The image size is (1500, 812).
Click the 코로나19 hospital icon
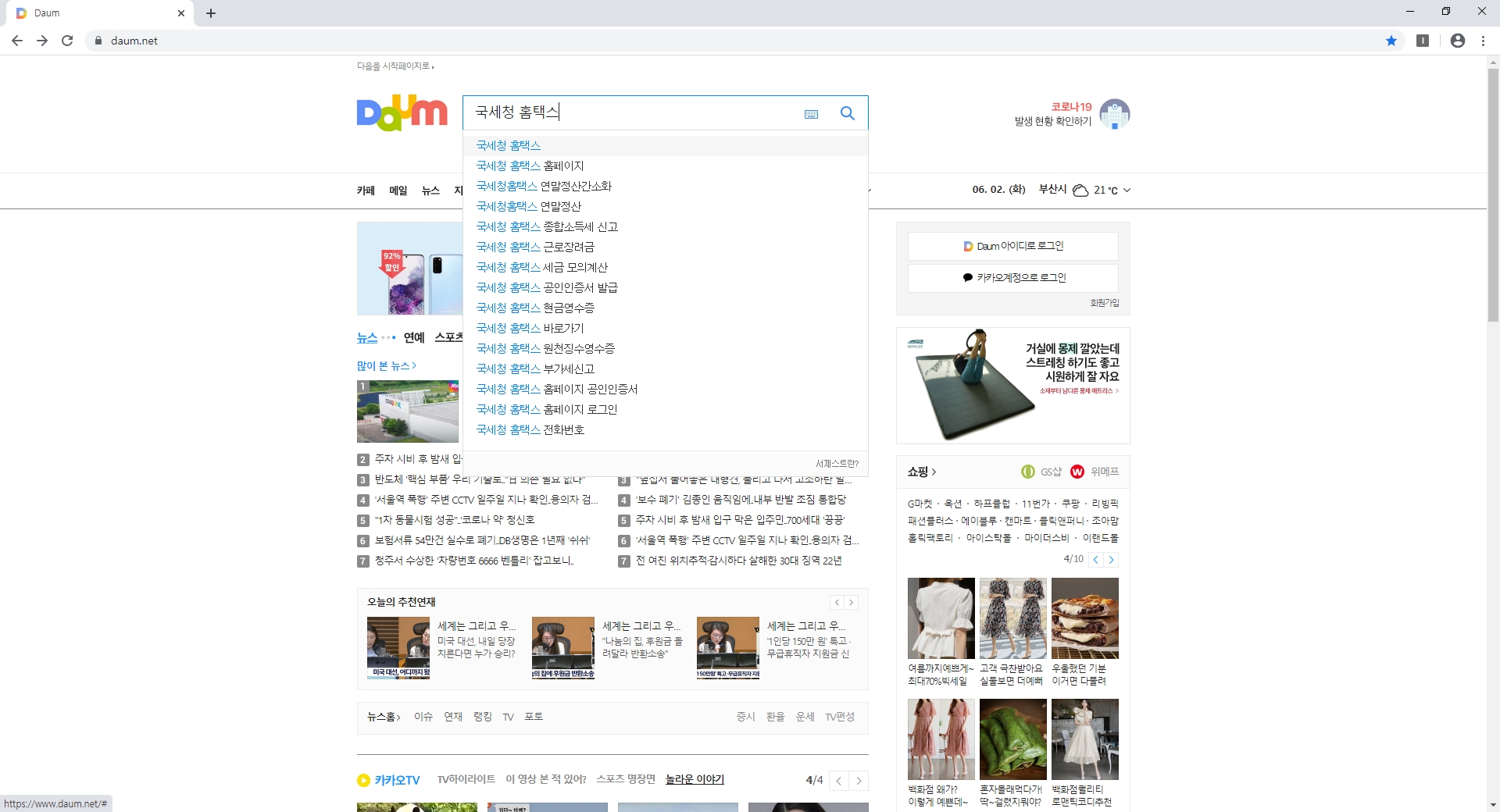tap(1114, 114)
